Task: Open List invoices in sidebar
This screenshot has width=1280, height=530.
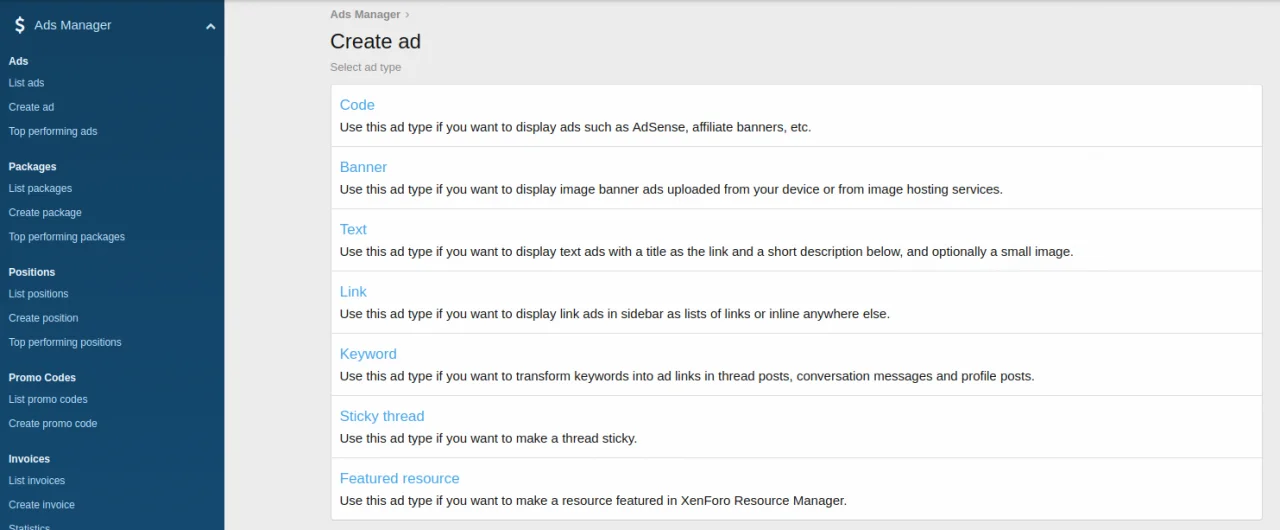Action: 37,481
